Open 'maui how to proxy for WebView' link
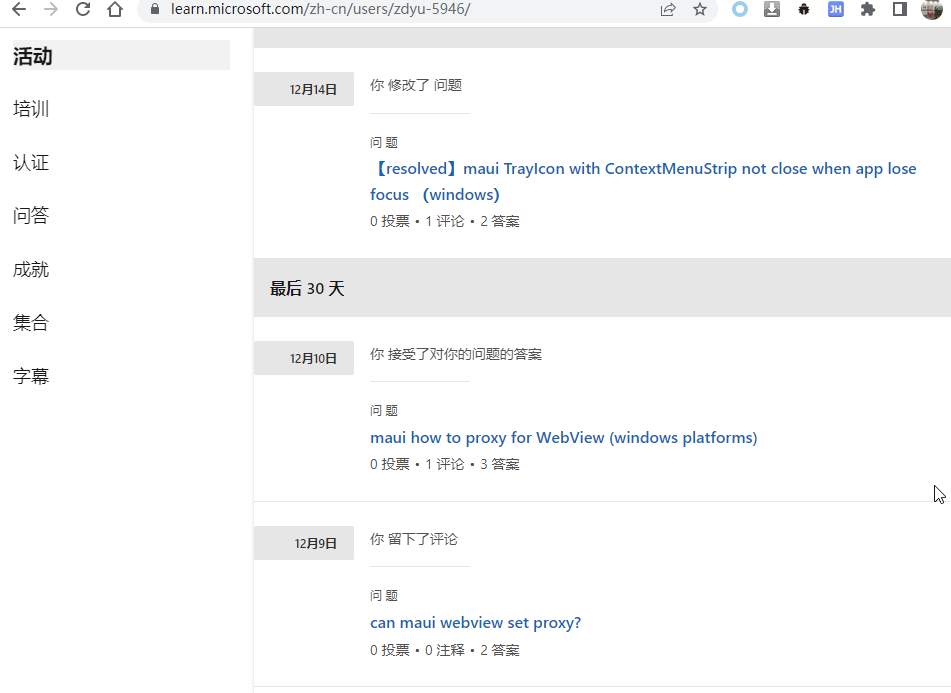 pyautogui.click(x=563, y=438)
